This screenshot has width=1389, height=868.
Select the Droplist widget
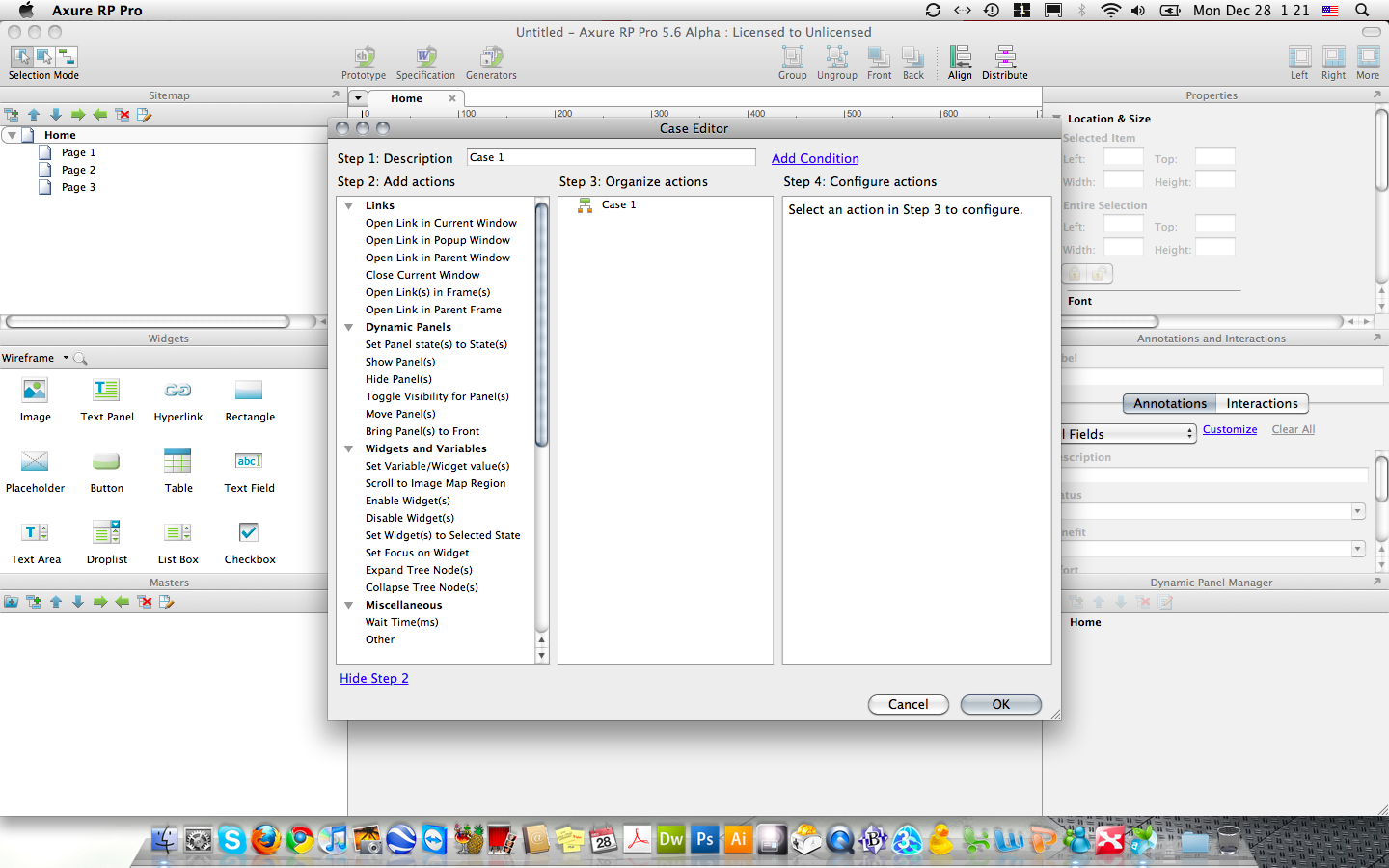pyautogui.click(x=107, y=542)
